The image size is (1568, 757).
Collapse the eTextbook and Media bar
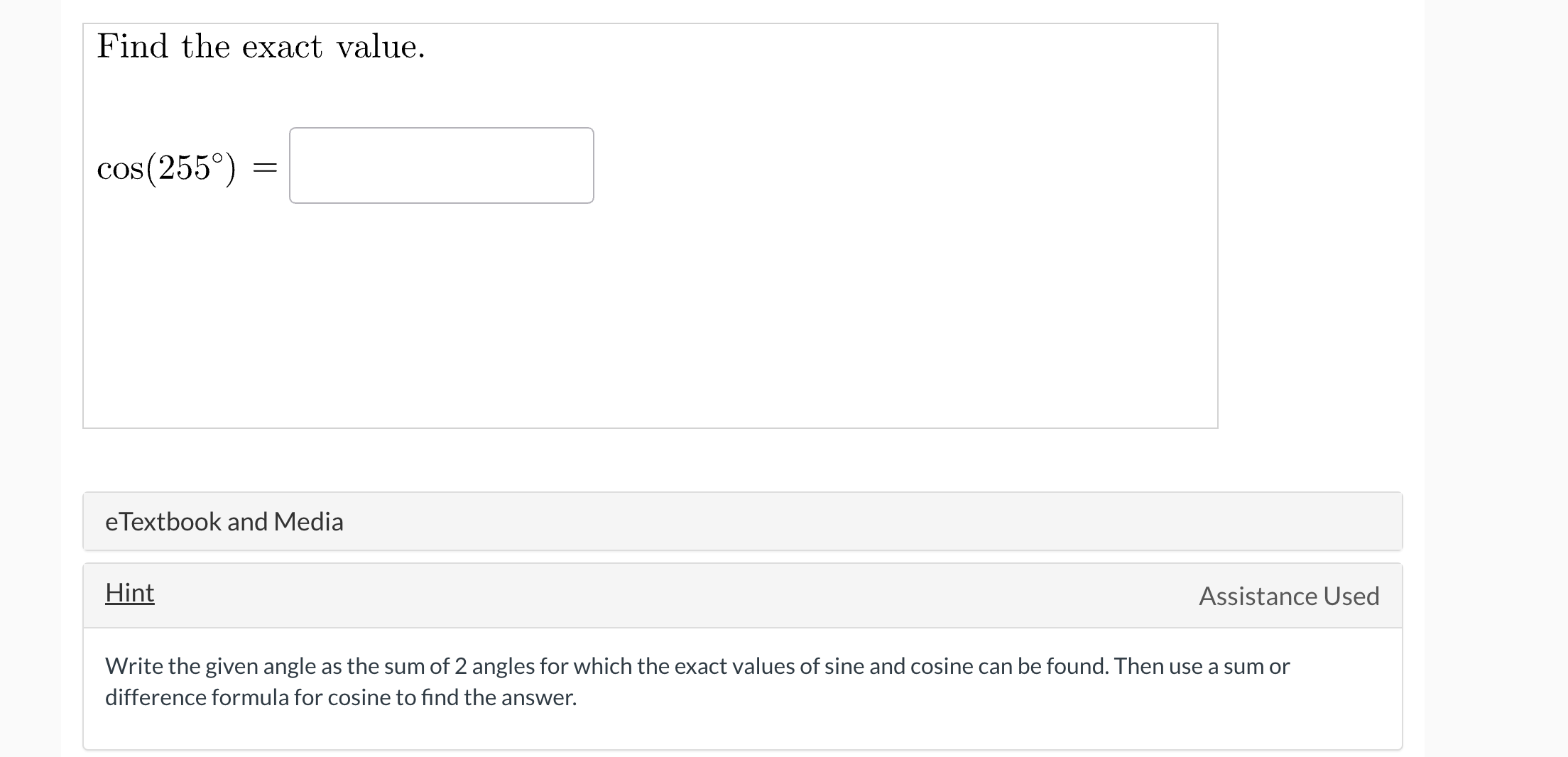224,521
